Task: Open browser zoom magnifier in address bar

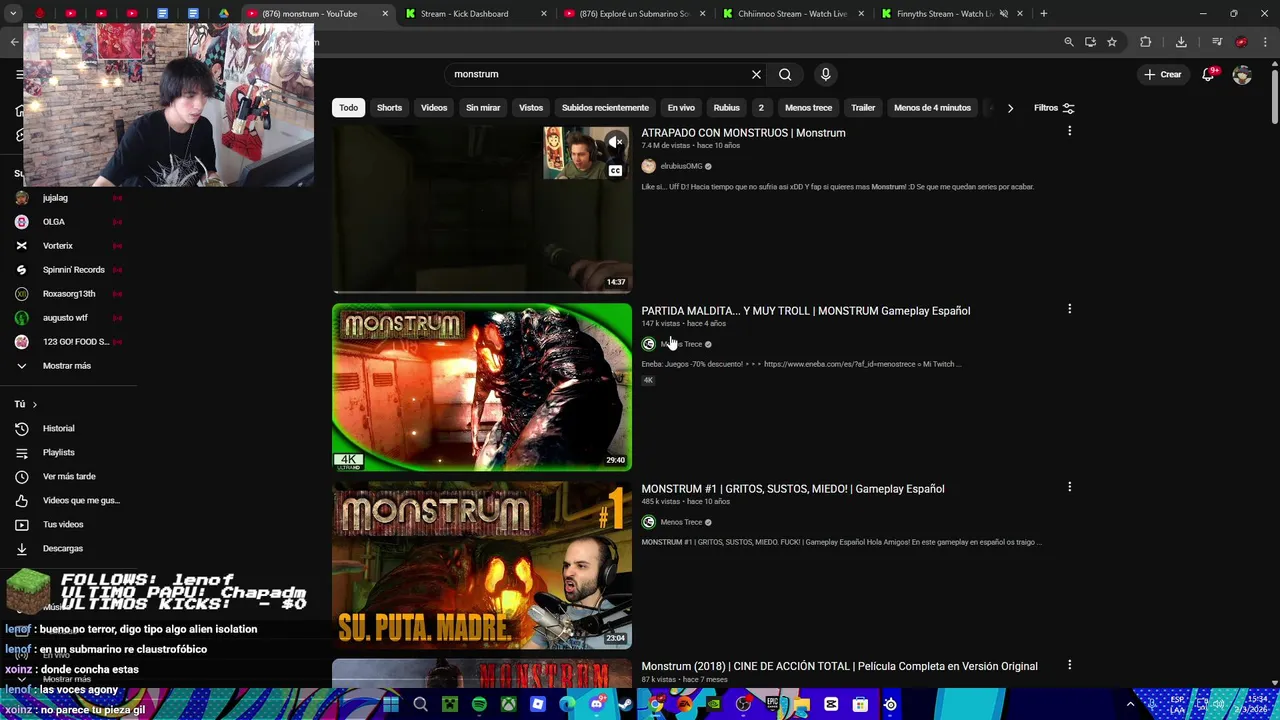Action: pos(1069,42)
